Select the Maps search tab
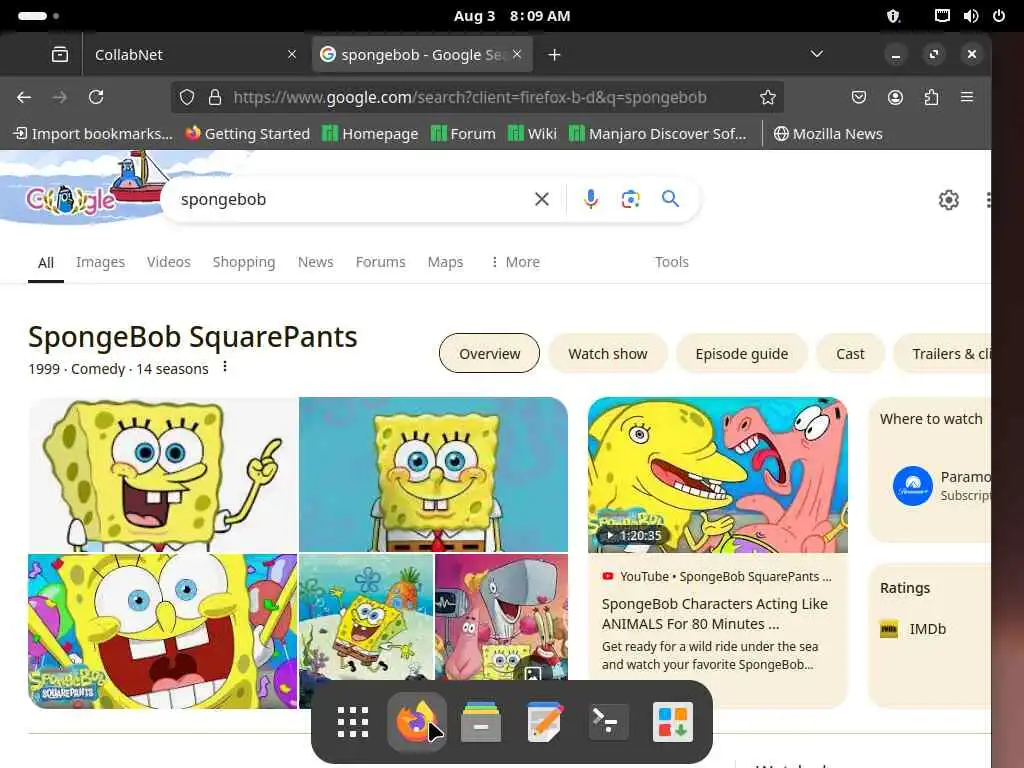The width and height of the screenshot is (1024, 768). pyautogui.click(x=445, y=262)
